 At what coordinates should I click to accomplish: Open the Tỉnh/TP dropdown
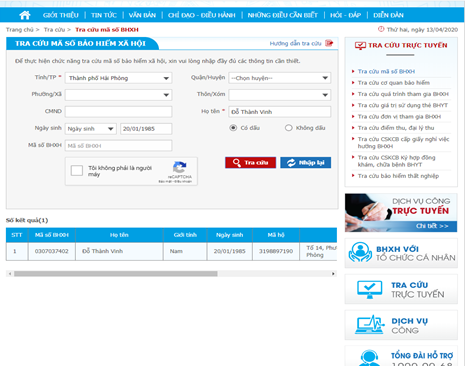point(119,78)
